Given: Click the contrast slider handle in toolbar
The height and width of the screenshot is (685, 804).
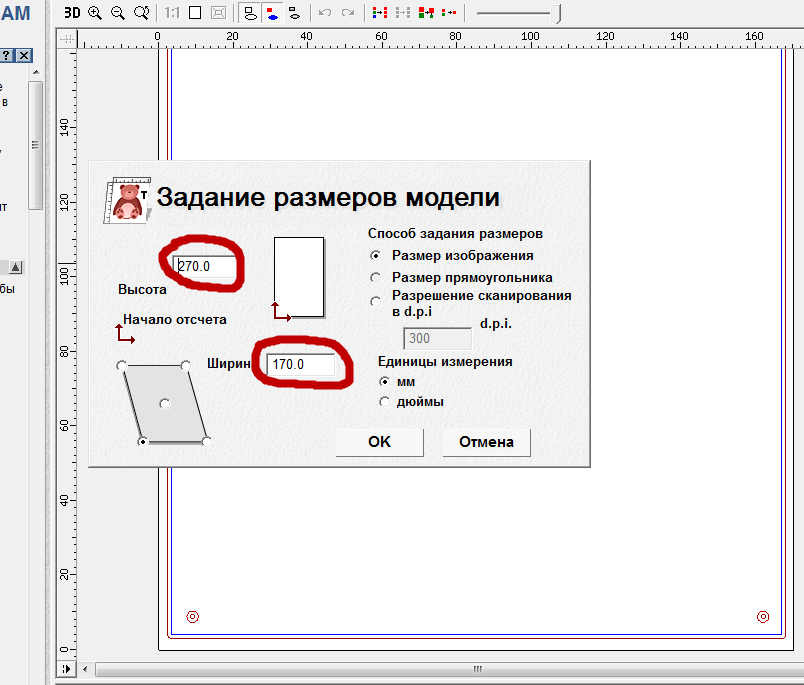Looking at the screenshot, I should pos(558,13).
